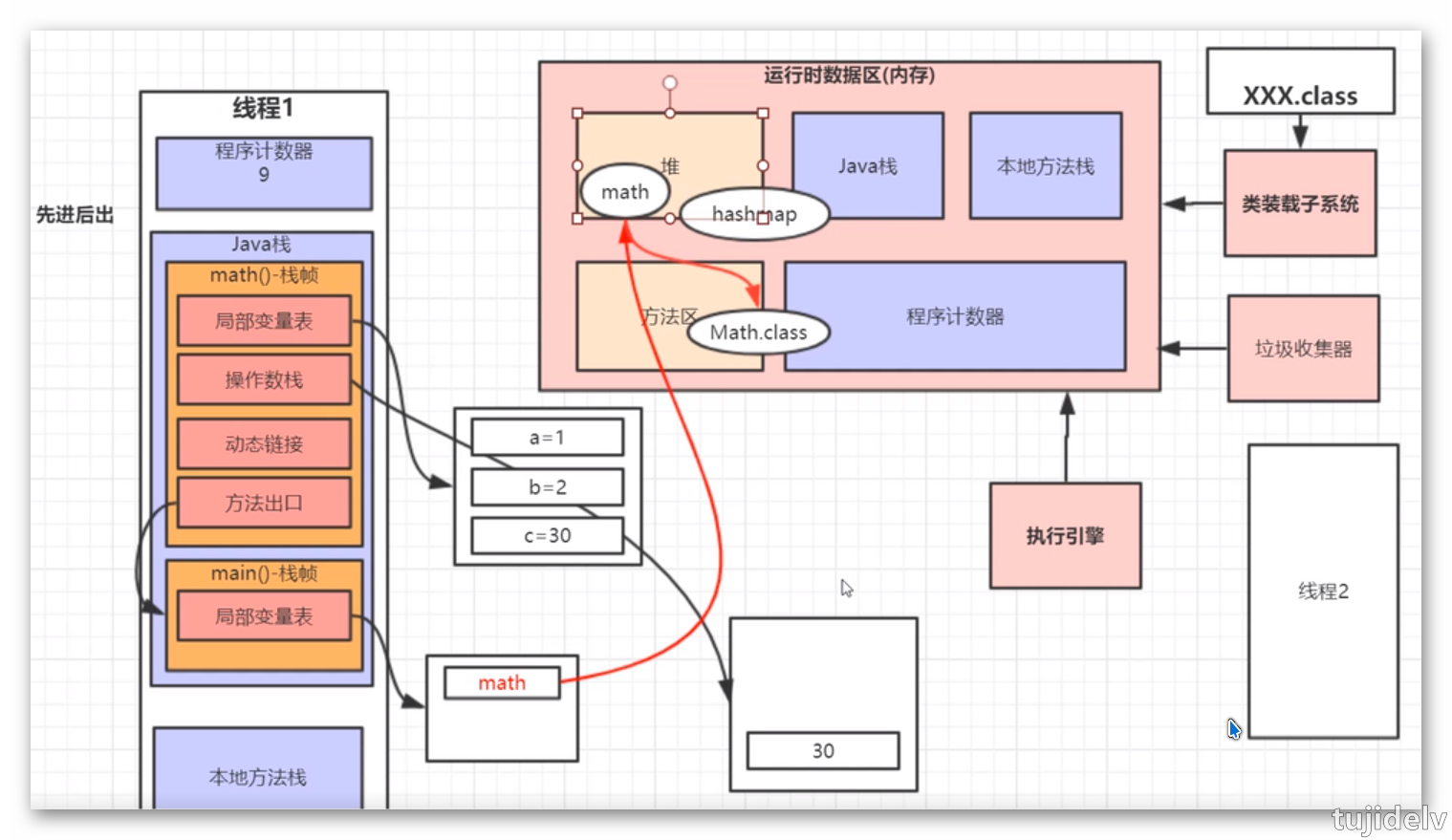Click the 先进后出 text label
Viewport: 1452px width, 840px height.
pyautogui.click(x=75, y=215)
